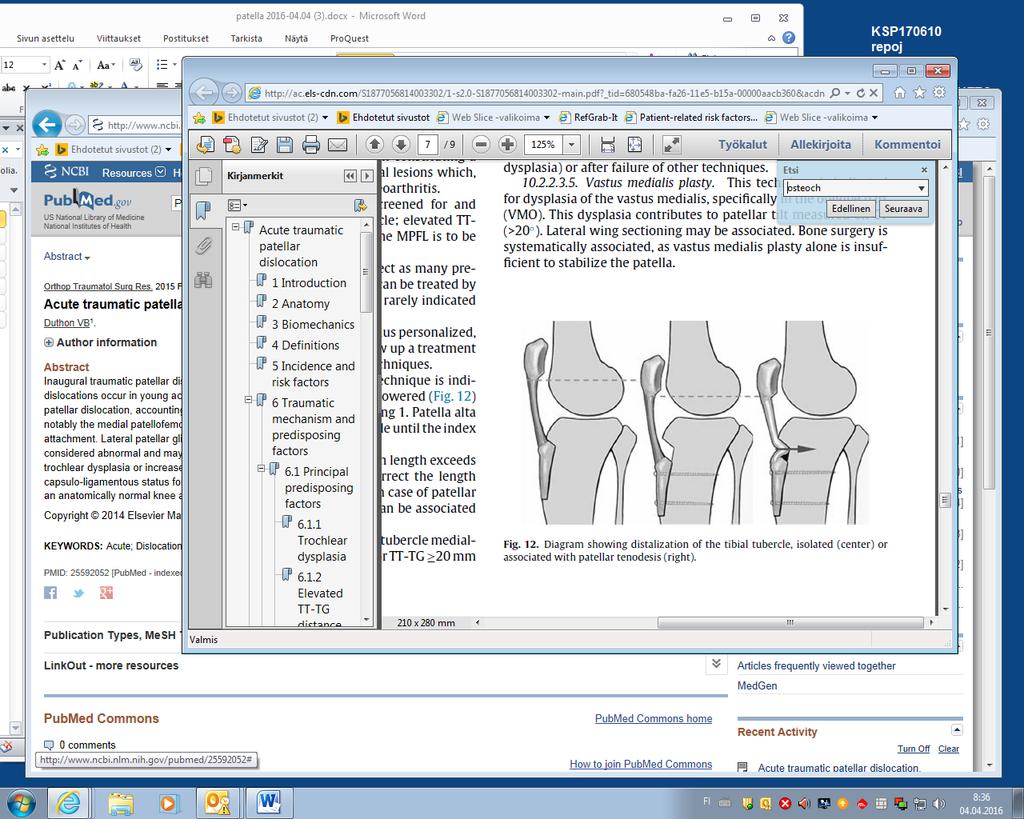Open Kommentoi pane in PDF viewer
Image resolution: width=1024 pixels, height=819 pixels.
coord(907,144)
